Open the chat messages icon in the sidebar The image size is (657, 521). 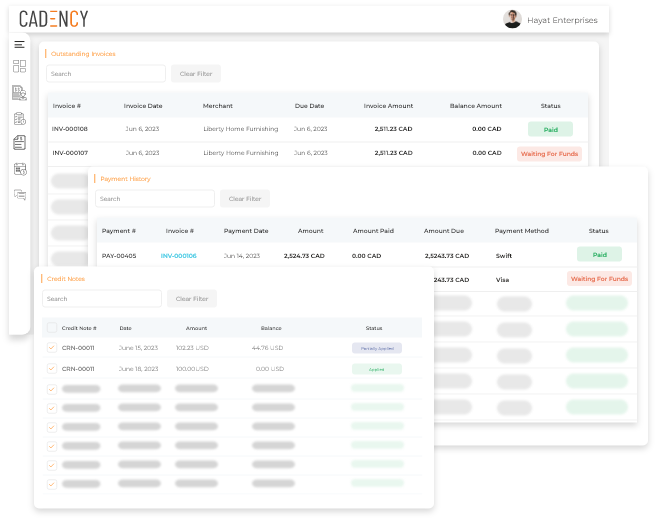coord(20,194)
